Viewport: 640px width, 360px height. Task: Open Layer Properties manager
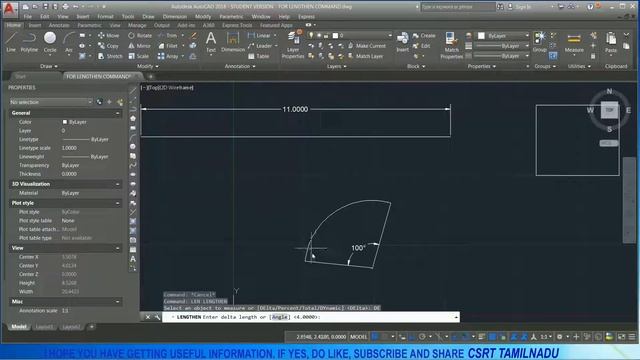[x=293, y=45]
